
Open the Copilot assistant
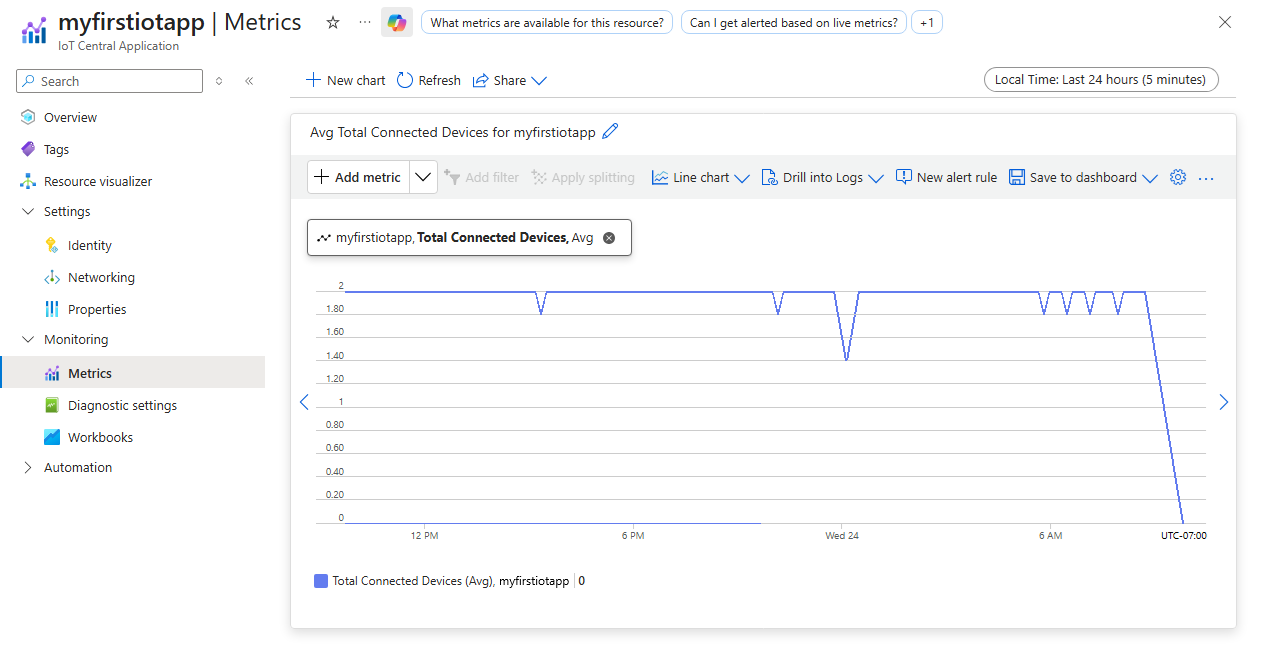(x=397, y=21)
